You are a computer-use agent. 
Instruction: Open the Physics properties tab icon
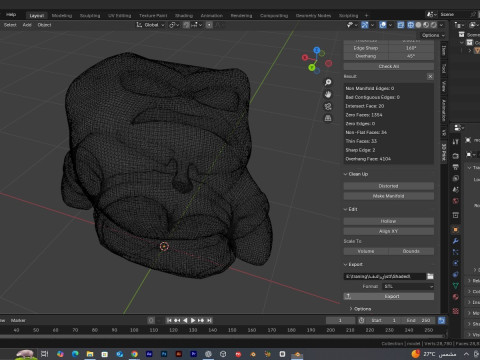(x=455, y=263)
